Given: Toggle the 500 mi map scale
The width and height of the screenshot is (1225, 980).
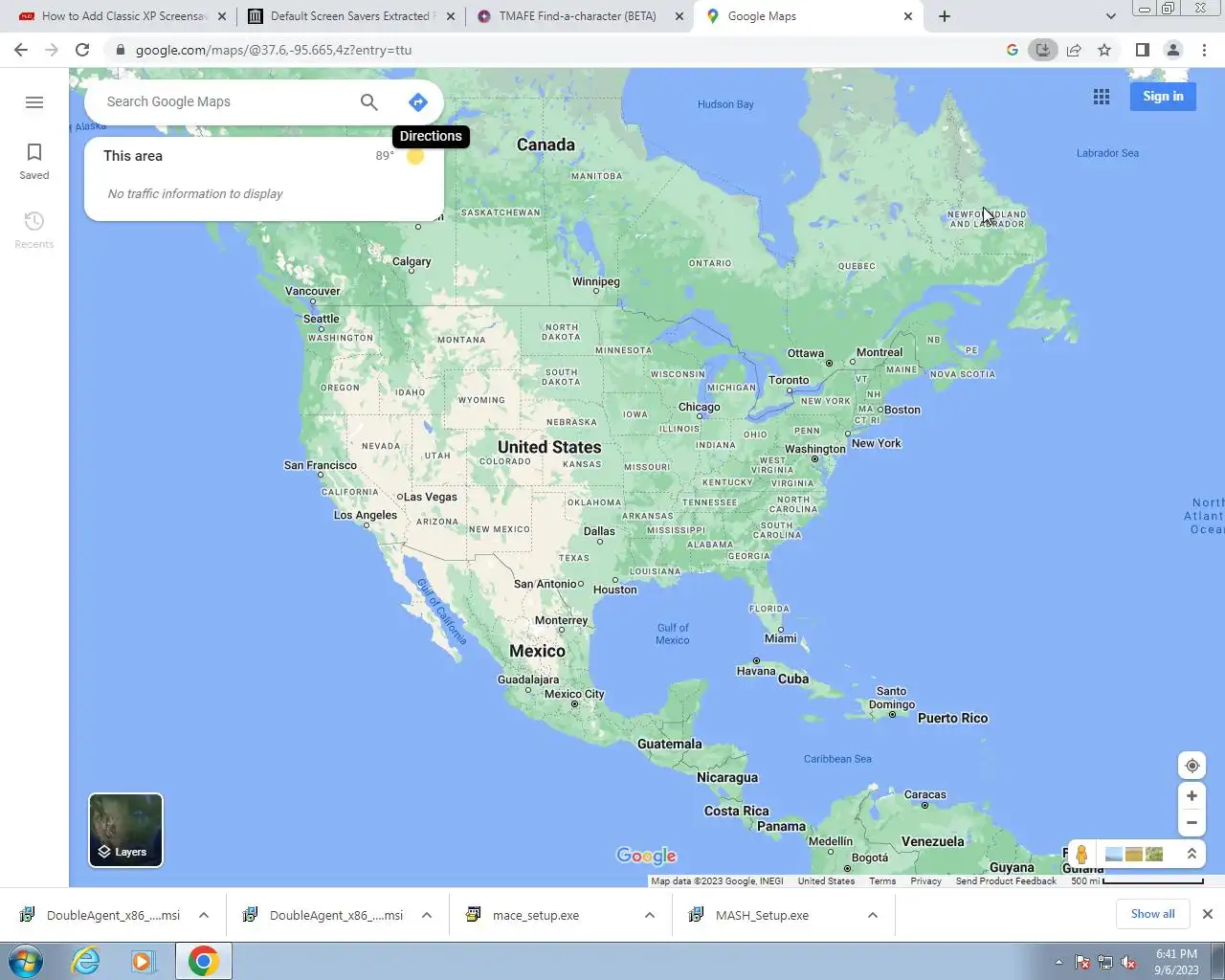Looking at the screenshot, I should pos(1137,881).
